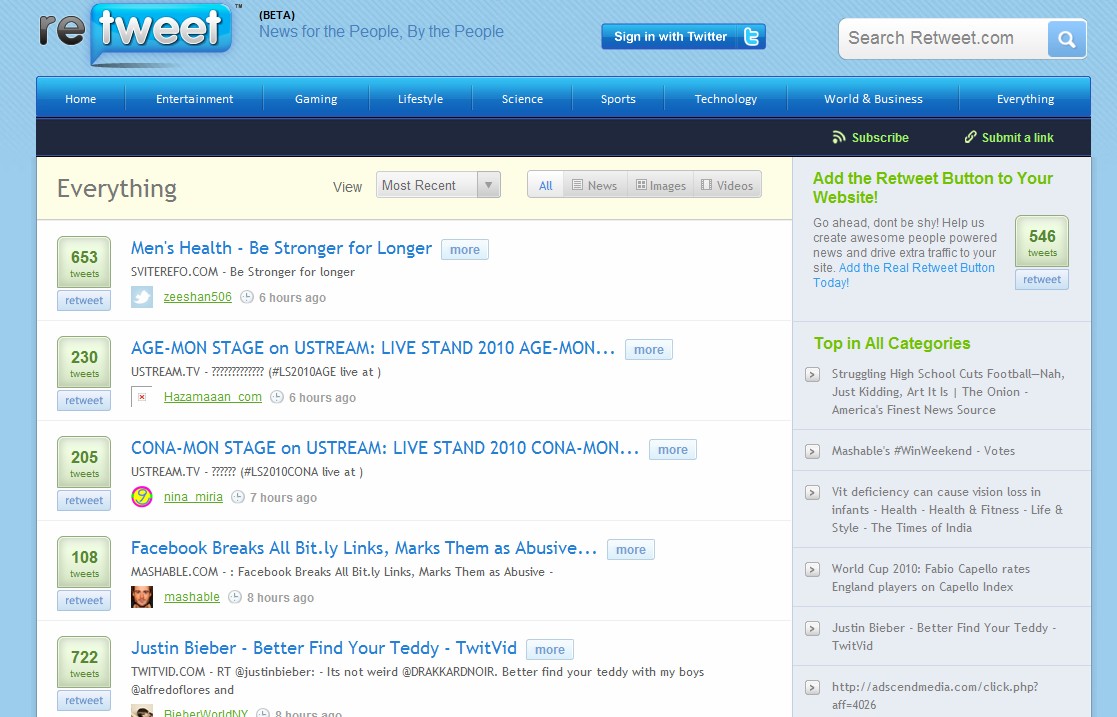Open the Science category

(522, 98)
